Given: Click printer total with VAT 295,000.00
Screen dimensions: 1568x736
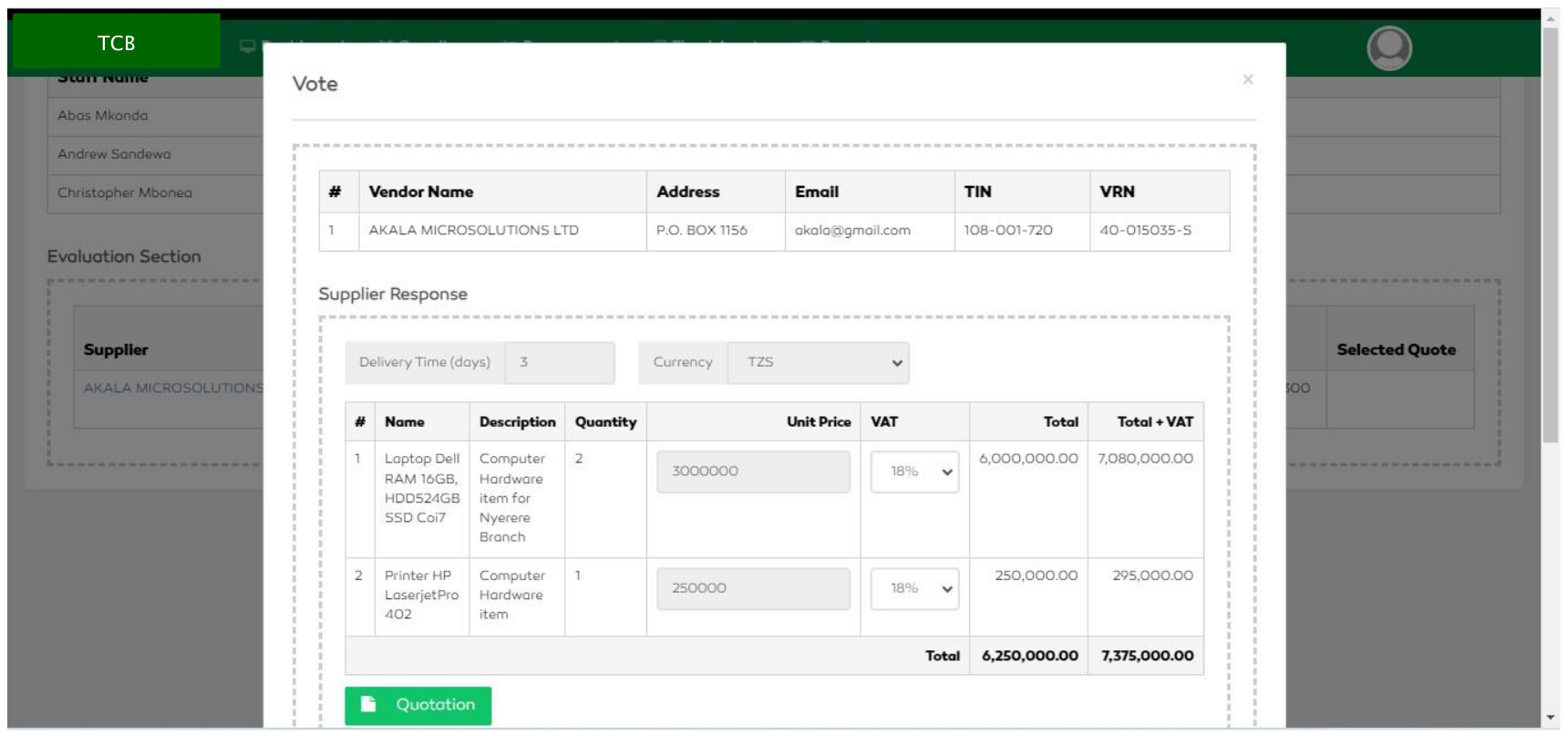Looking at the screenshot, I should [x=1152, y=575].
